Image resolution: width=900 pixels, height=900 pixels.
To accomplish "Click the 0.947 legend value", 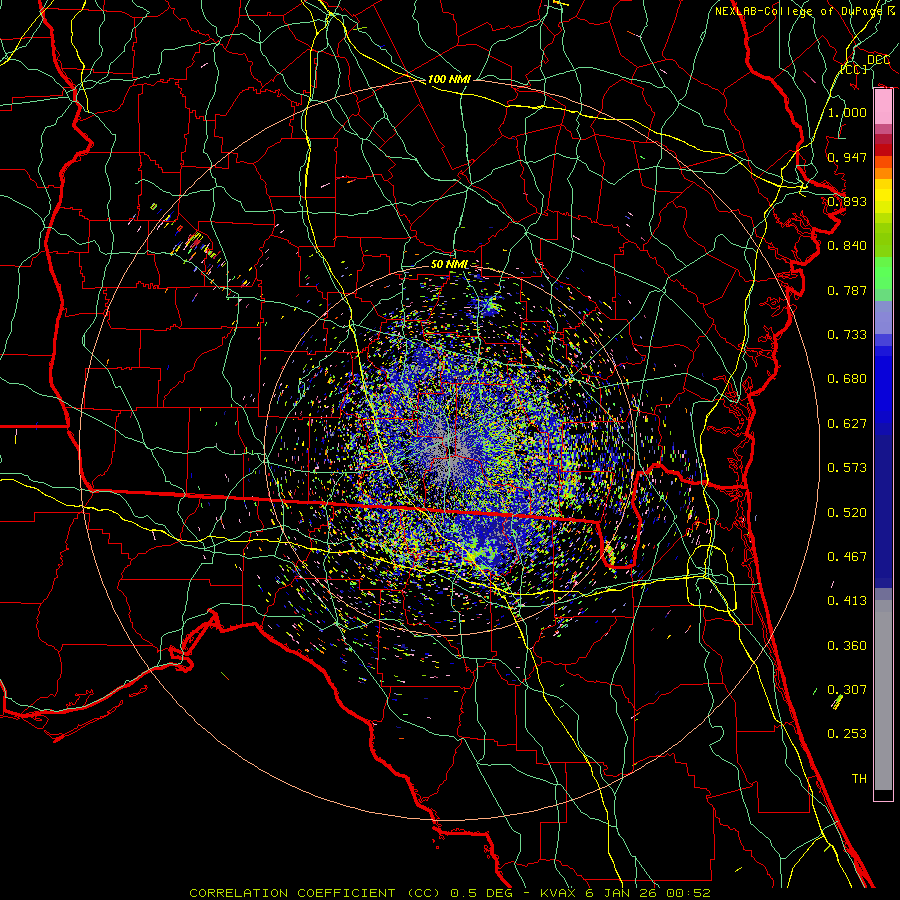I will 847,157.
